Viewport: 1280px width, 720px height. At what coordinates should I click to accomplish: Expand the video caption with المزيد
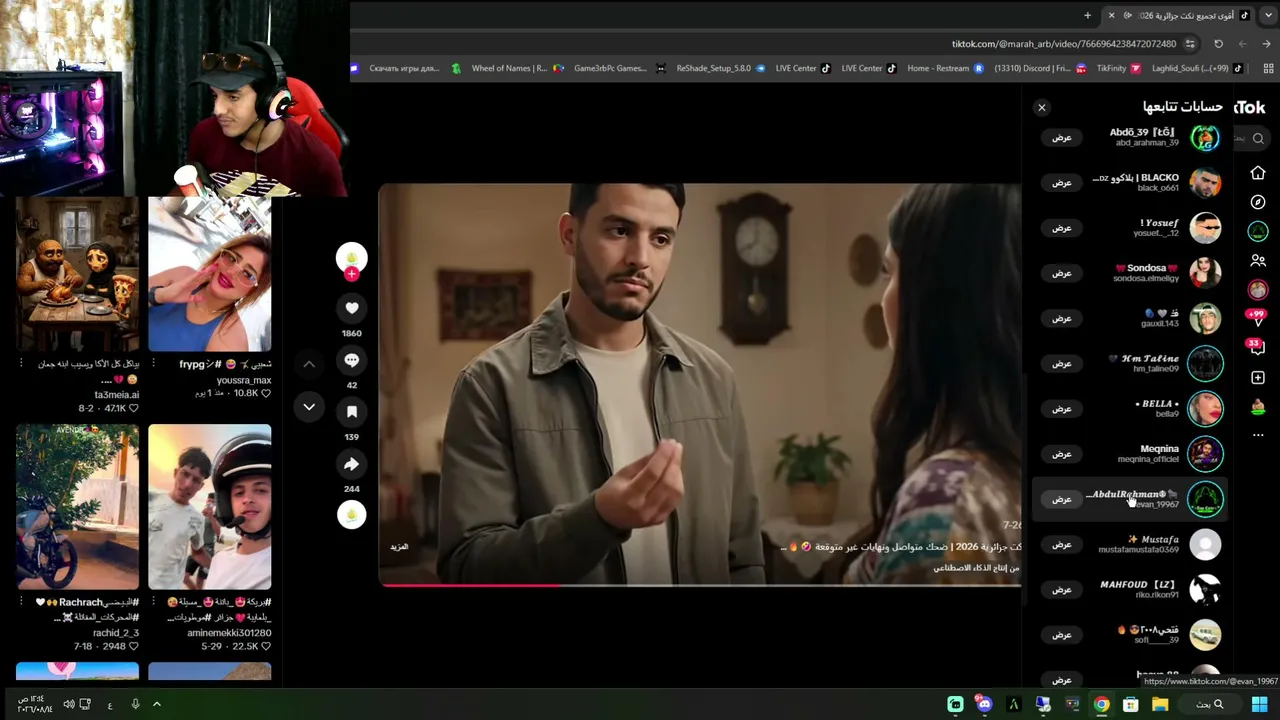point(399,547)
